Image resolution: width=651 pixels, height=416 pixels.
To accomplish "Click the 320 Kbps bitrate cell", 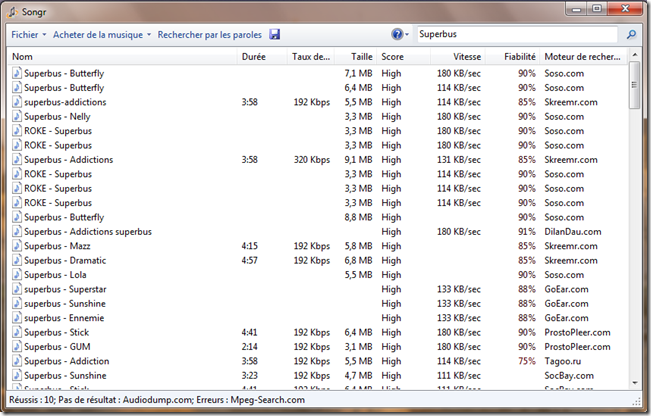I will point(312,159).
